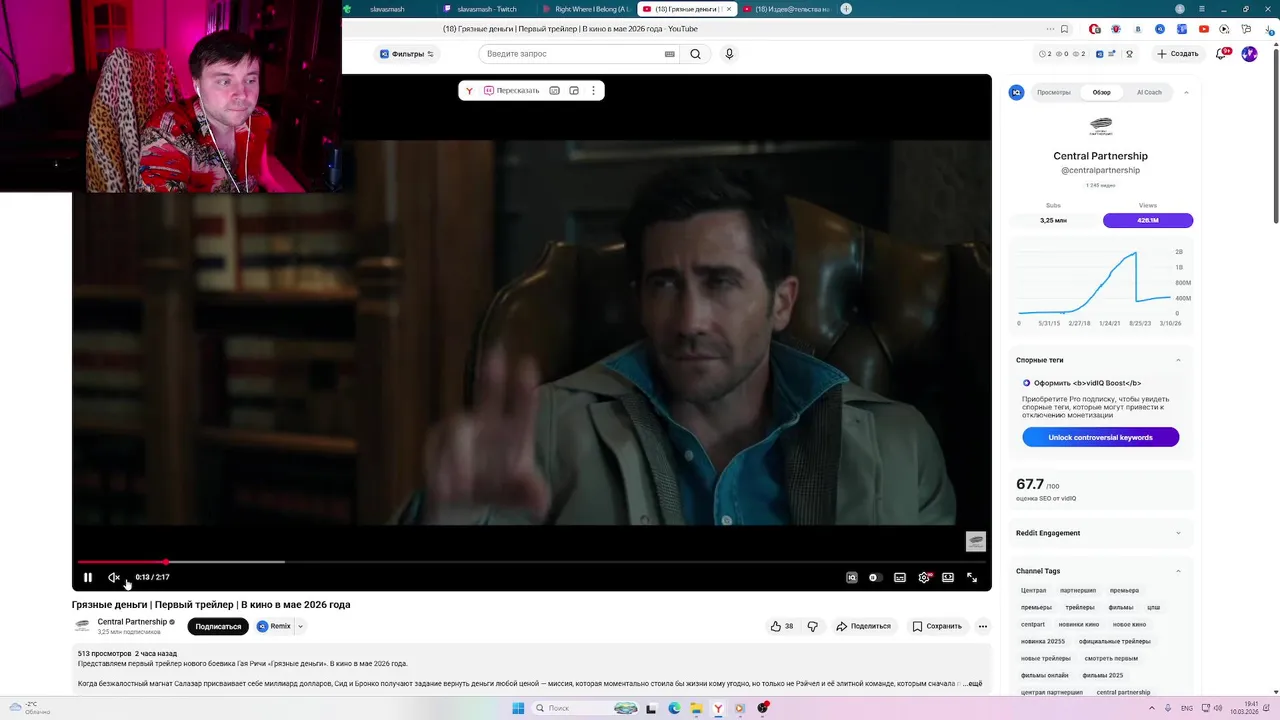Click the Central Partnership watermark in video

point(976,541)
